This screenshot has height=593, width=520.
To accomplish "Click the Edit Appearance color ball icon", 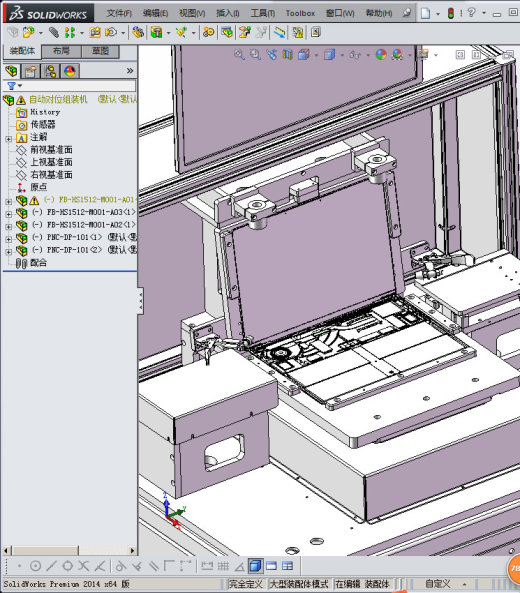I will pyautogui.click(x=381, y=55).
